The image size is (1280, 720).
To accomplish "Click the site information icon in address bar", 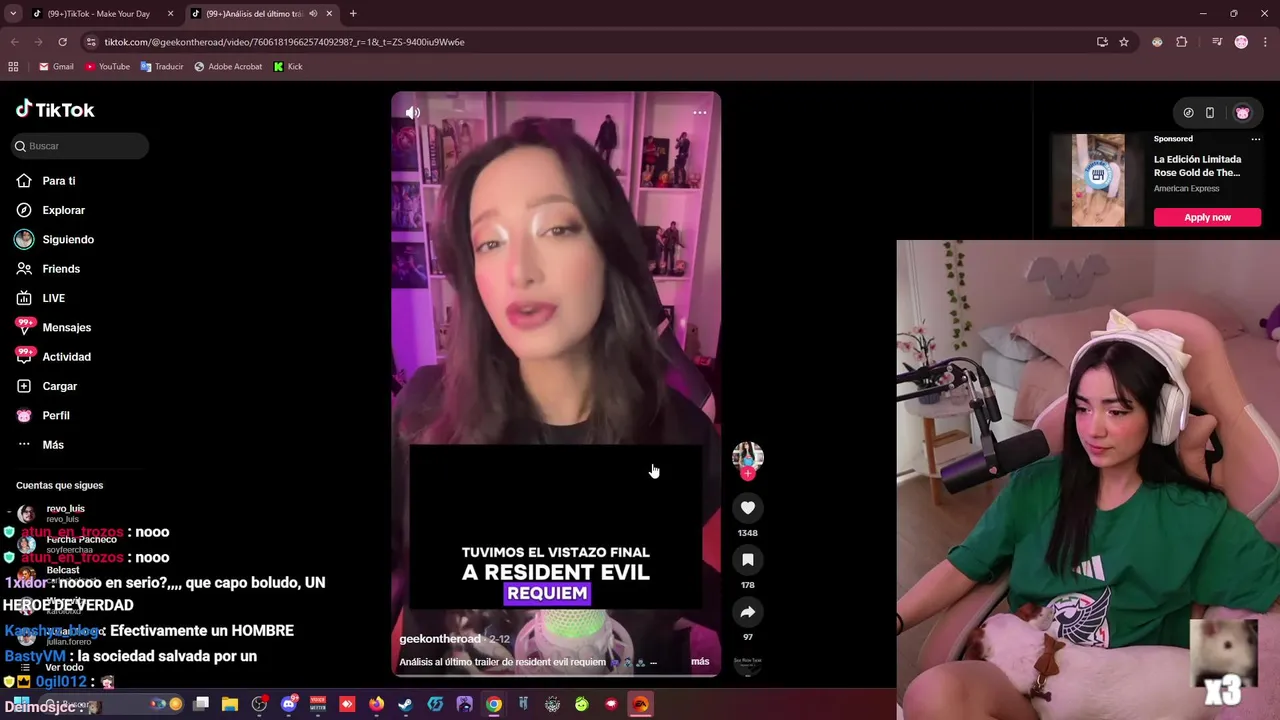I will point(92,42).
